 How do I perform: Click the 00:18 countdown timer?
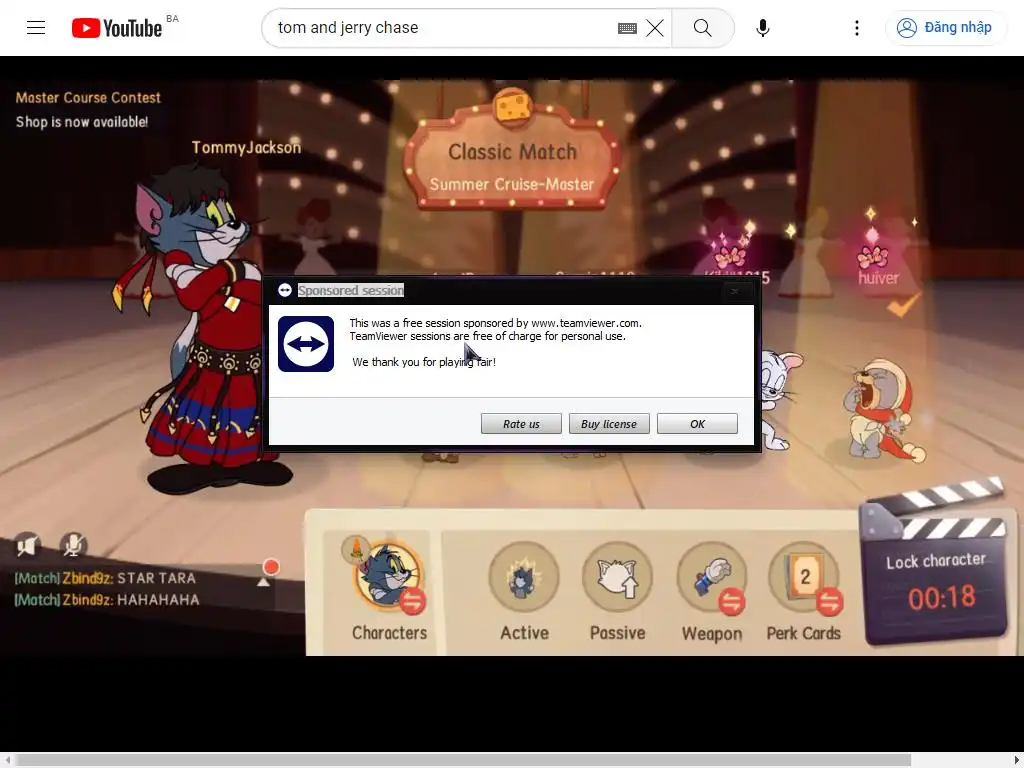point(941,597)
